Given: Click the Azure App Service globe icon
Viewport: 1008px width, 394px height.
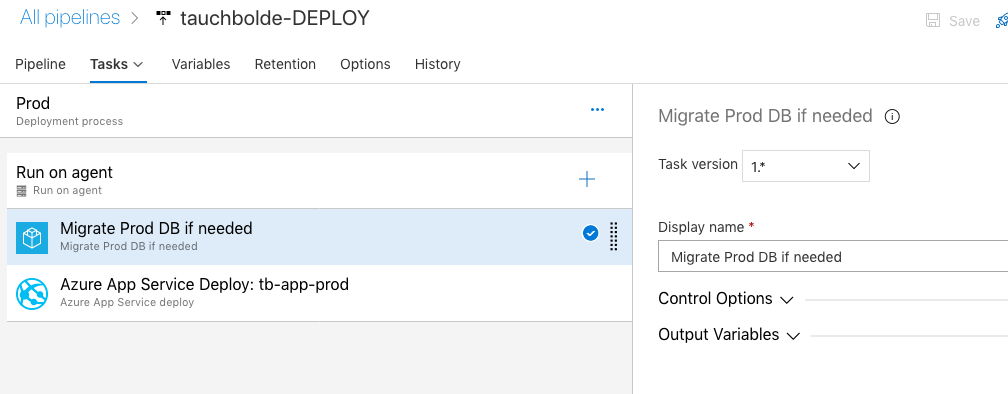Looking at the screenshot, I should click(32, 293).
